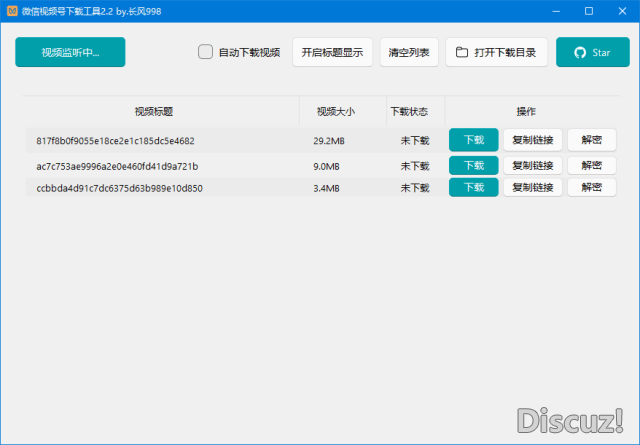Click the GitHub Star button

point(593,52)
